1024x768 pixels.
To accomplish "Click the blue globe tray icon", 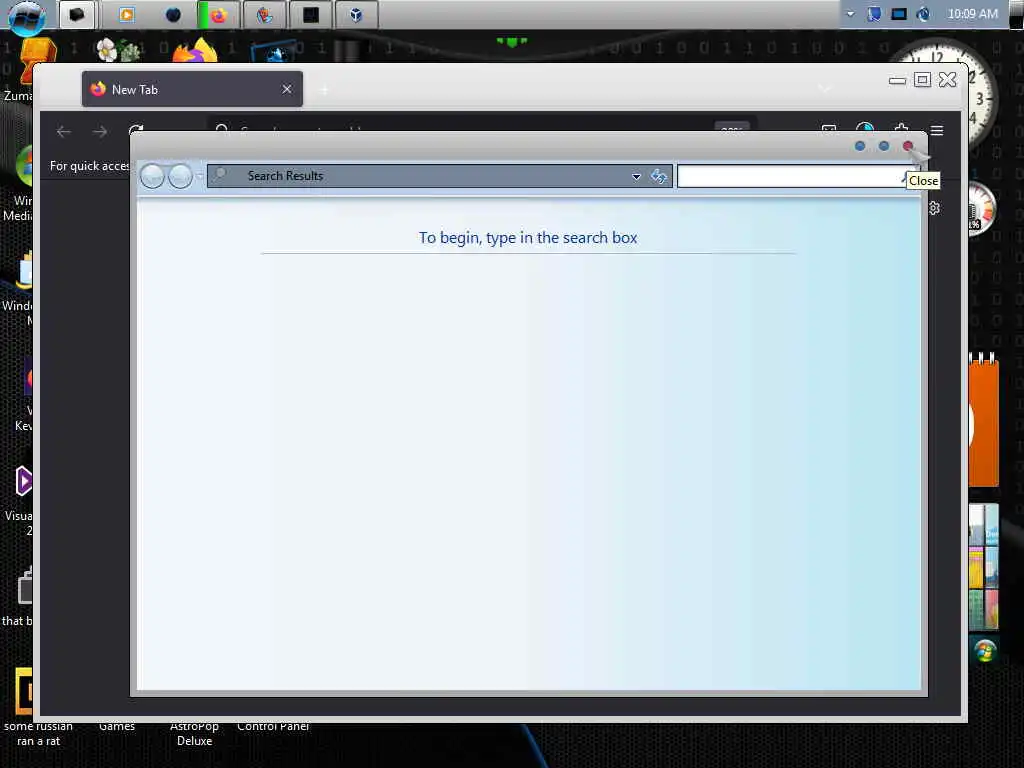I will [923, 14].
